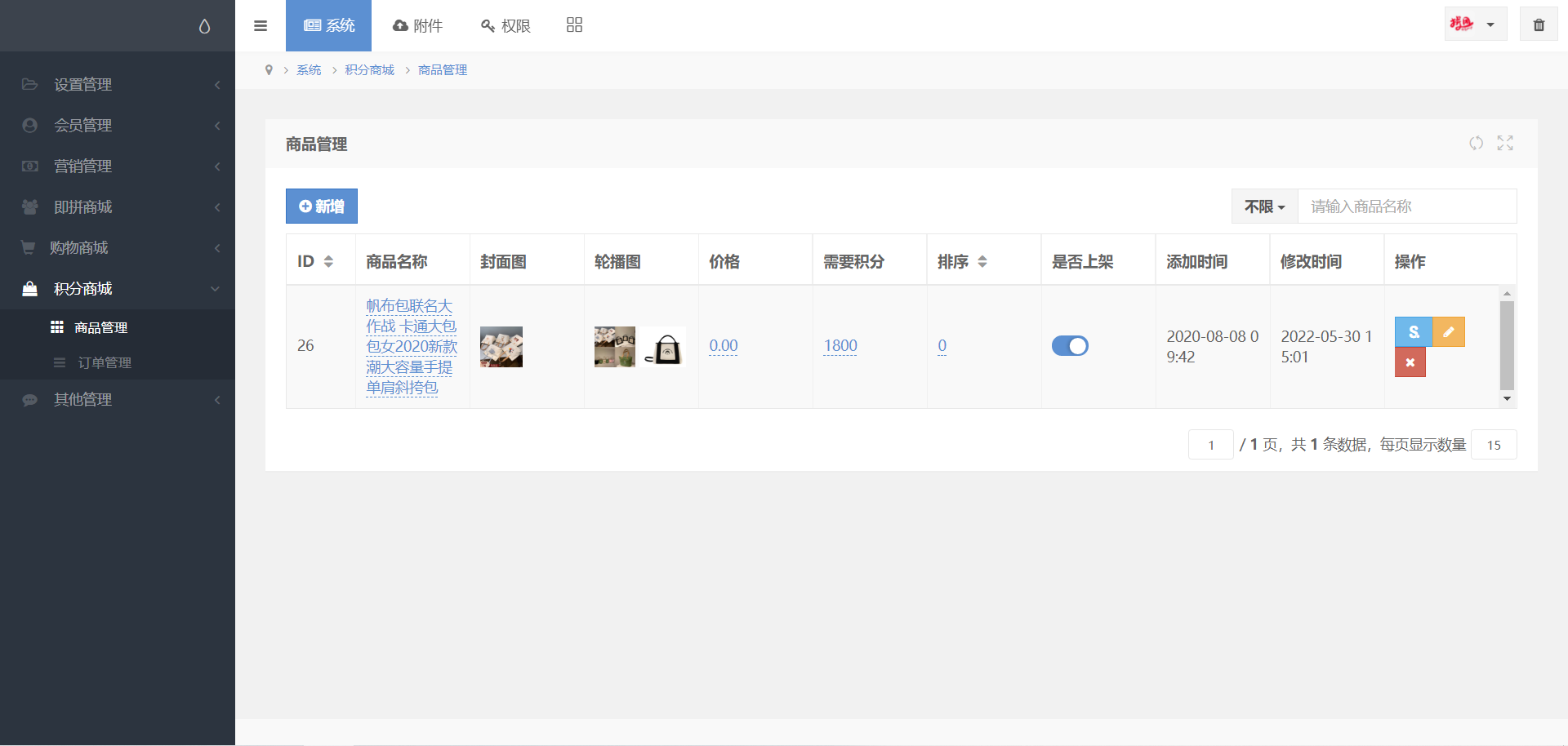Click the 积分商城 breadcrumb link
1568x746 pixels.
point(369,70)
